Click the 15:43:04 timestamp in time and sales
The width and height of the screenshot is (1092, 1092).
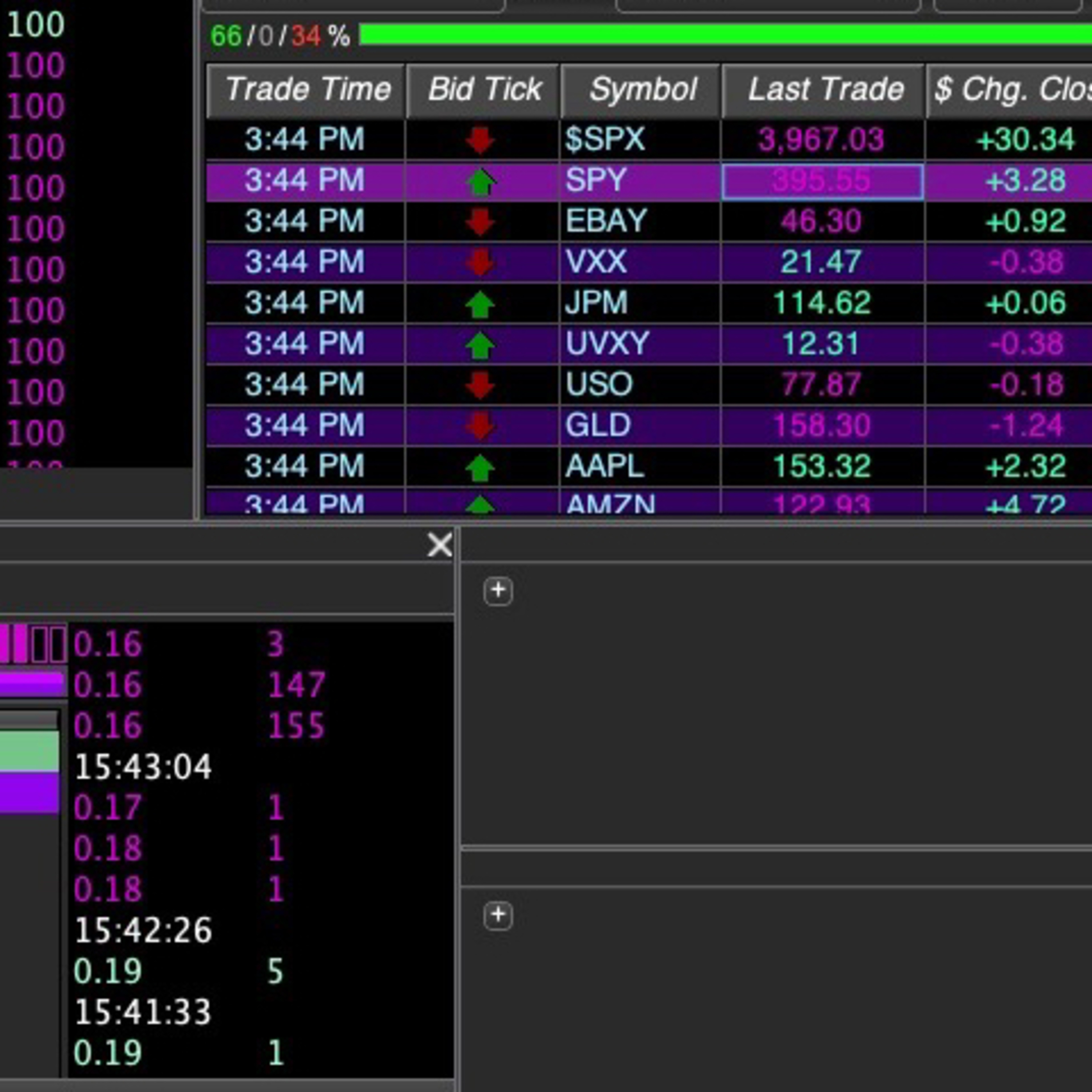pos(143,767)
